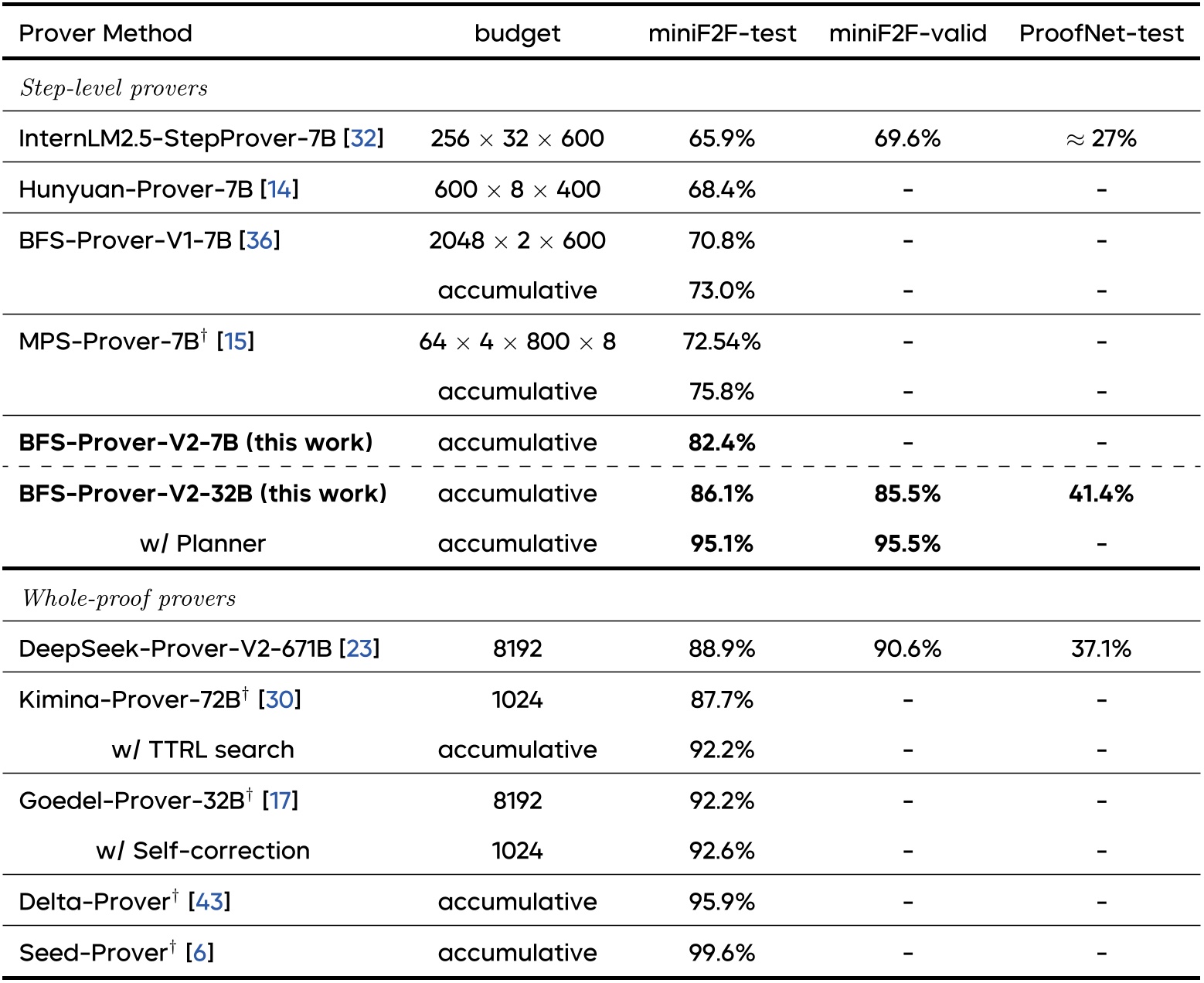Click the Step-level provers section heading

[114, 88]
